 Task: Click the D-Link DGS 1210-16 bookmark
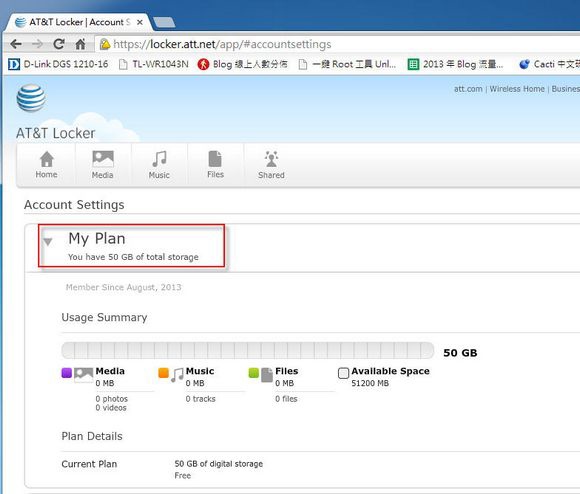(x=58, y=64)
